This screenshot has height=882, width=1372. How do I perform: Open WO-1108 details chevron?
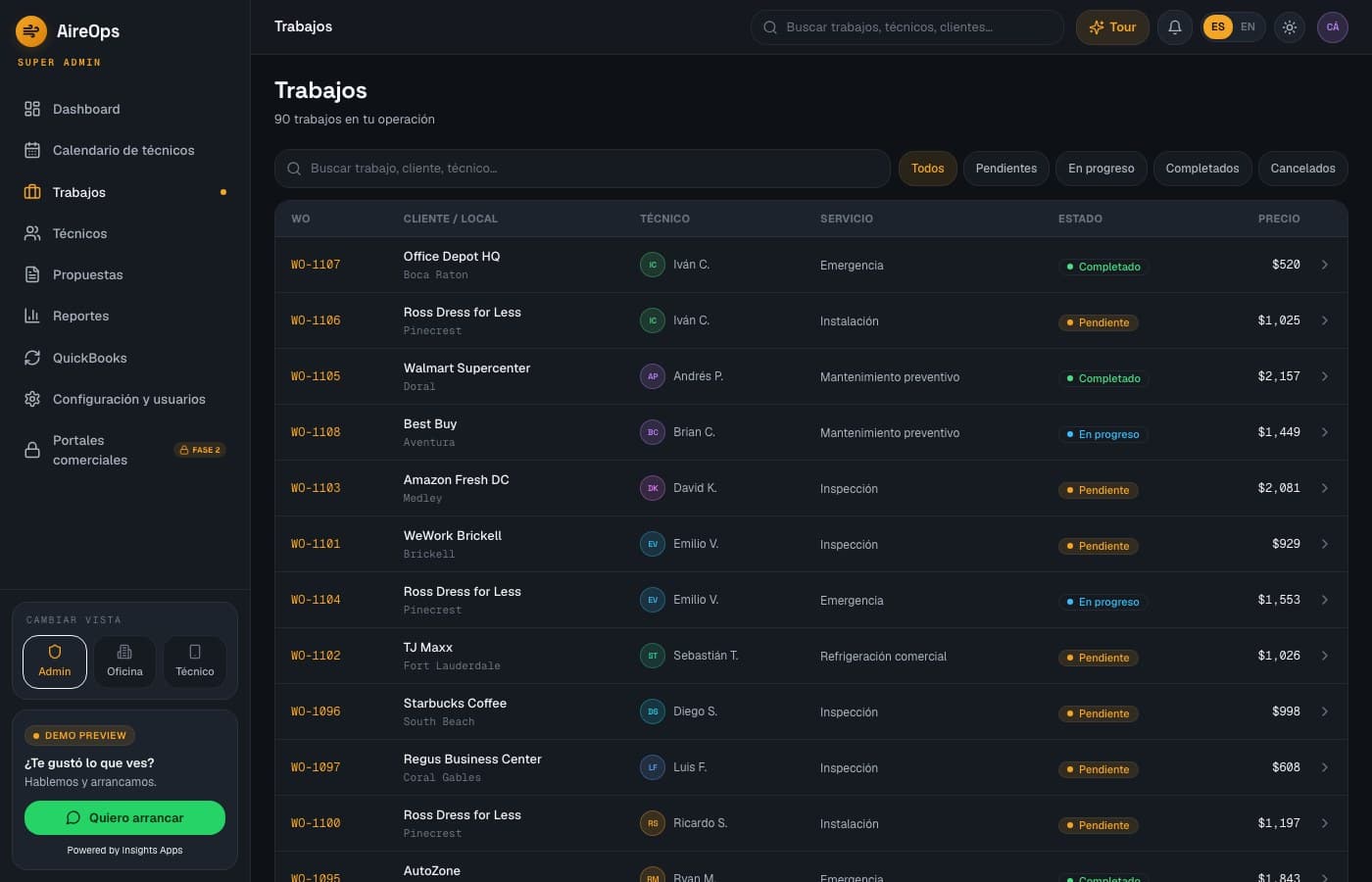[x=1325, y=432]
